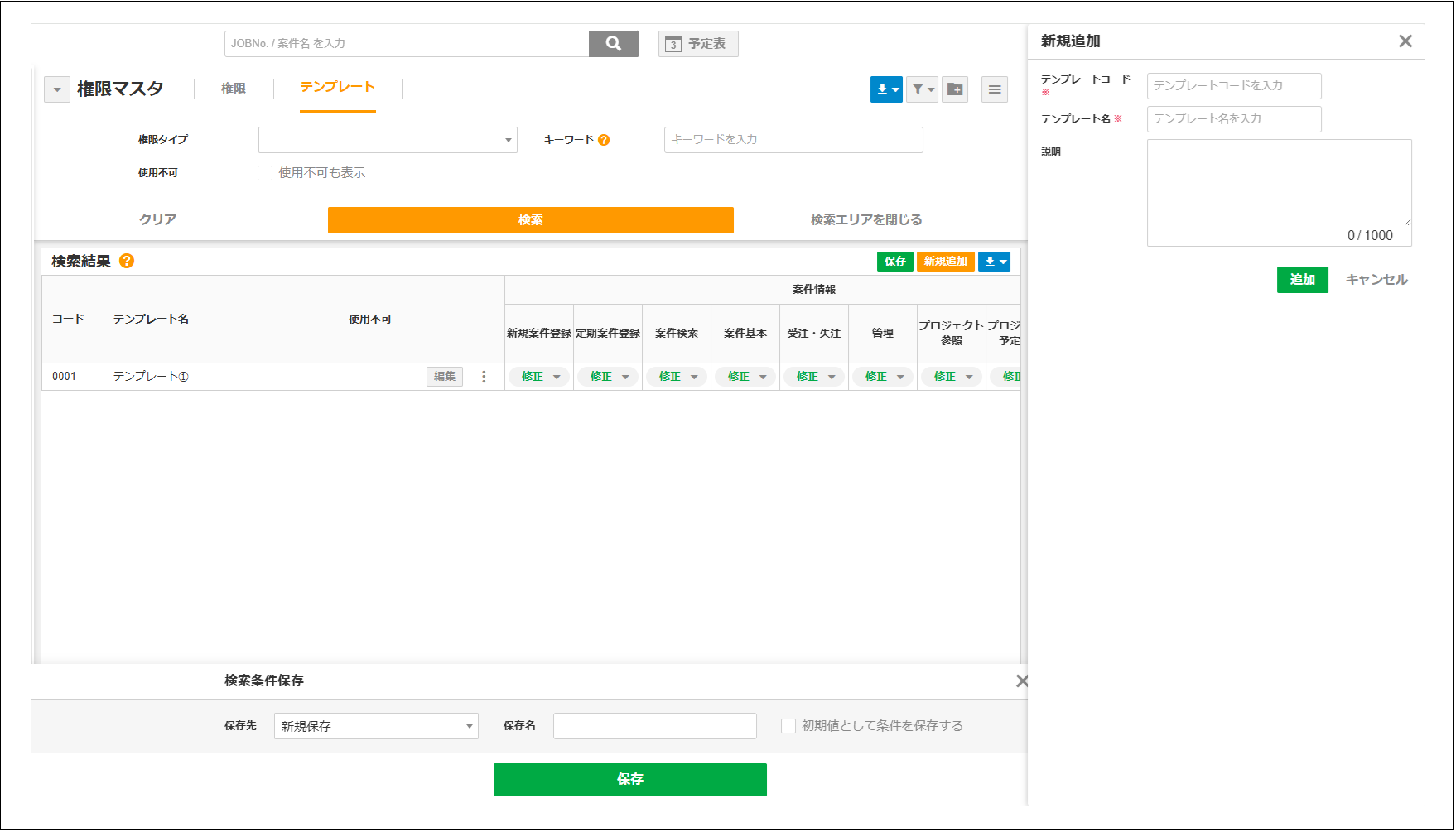This screenshot has height=832, width=1456.
Task: Open the filter funnel icon menu
Action: (x=922, y=89)
